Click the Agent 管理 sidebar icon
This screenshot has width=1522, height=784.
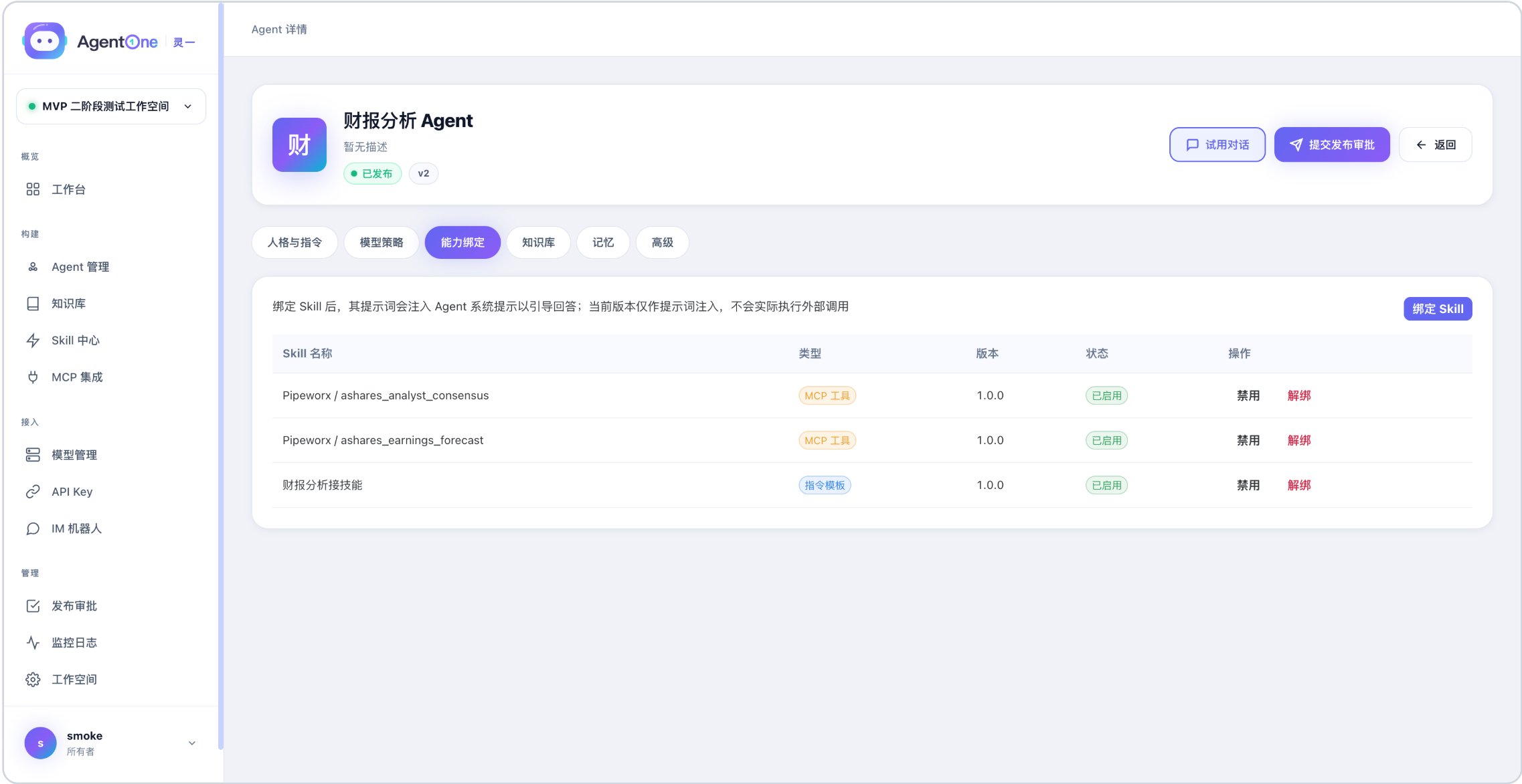(x=33, y=267)
